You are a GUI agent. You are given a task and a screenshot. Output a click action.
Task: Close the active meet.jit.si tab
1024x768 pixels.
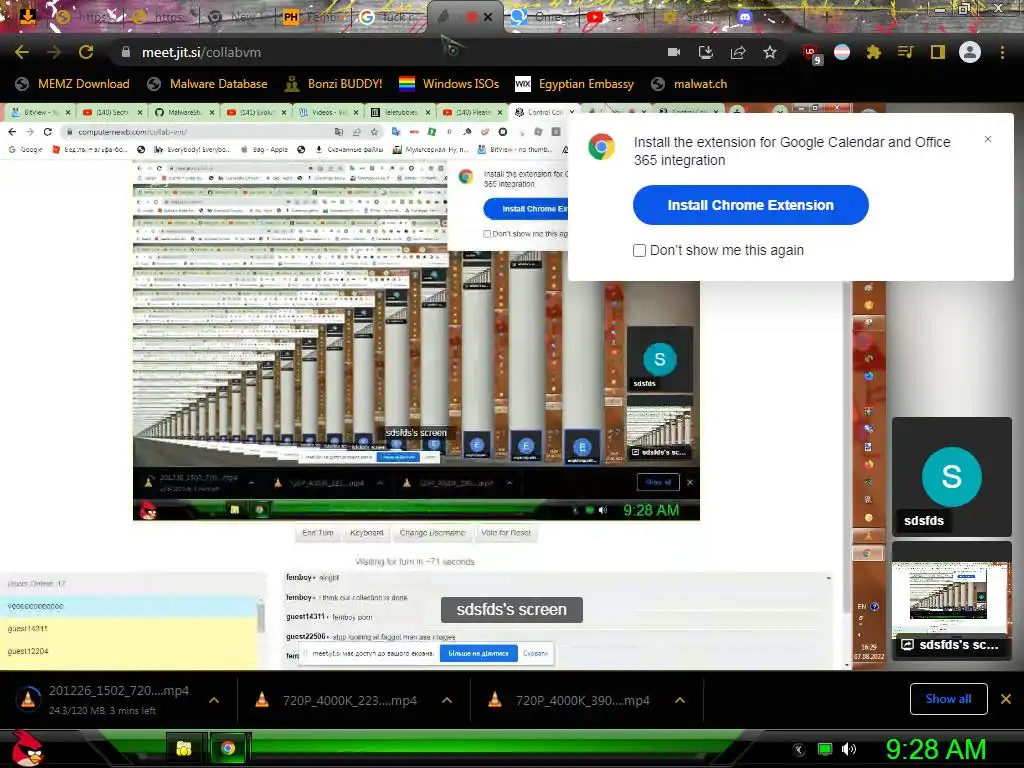click(488, 17)
